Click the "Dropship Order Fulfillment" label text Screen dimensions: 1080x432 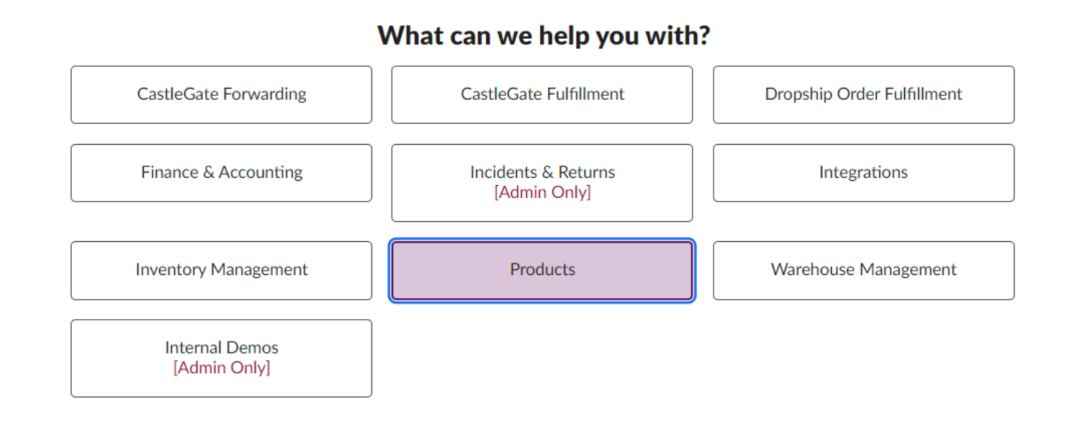(x=863, y=94)
